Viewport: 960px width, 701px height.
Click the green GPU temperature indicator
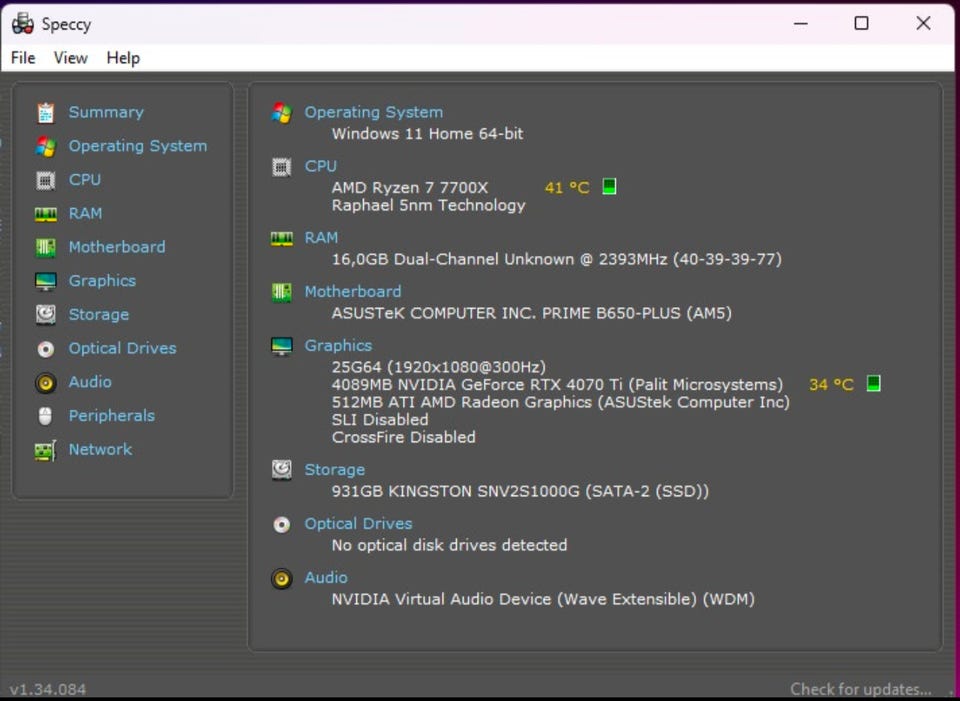(874, 383)
